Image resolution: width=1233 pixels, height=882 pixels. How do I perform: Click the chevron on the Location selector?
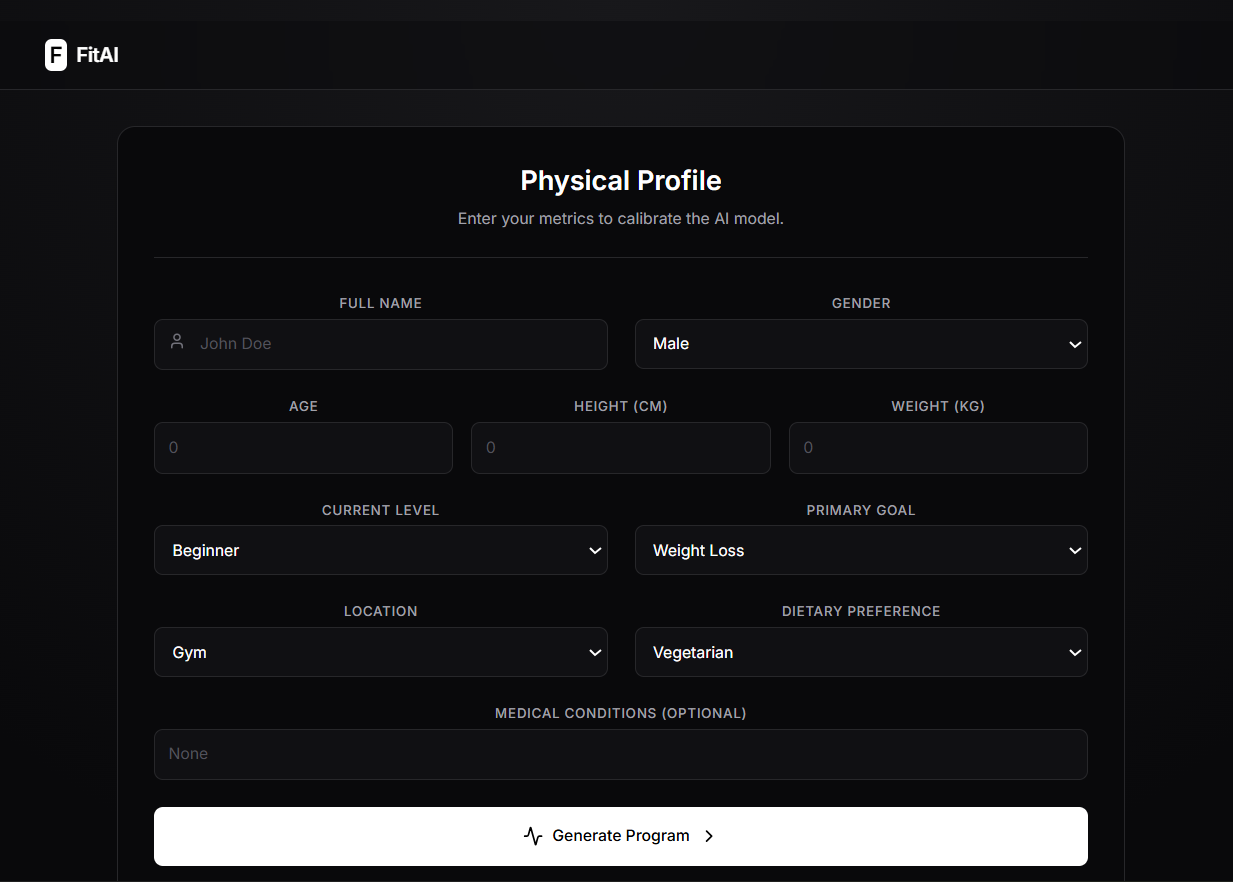pyautogui.click(x=595, y=652)
